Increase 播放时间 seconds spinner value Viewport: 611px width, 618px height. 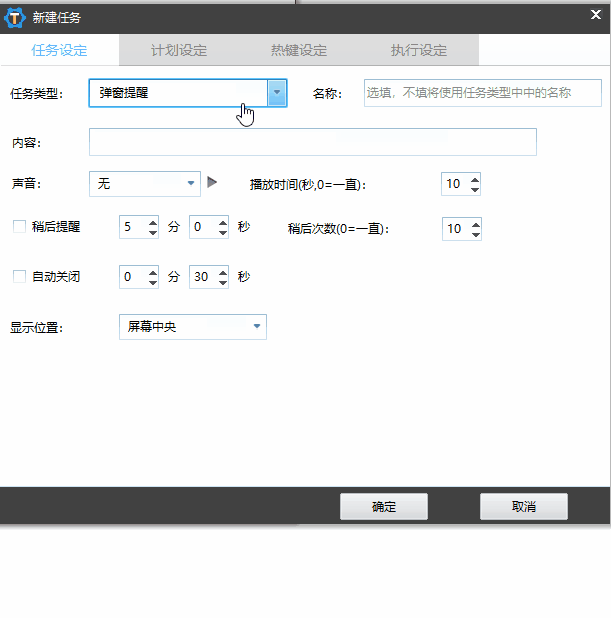pyautogui.click(x=474, y=179)
